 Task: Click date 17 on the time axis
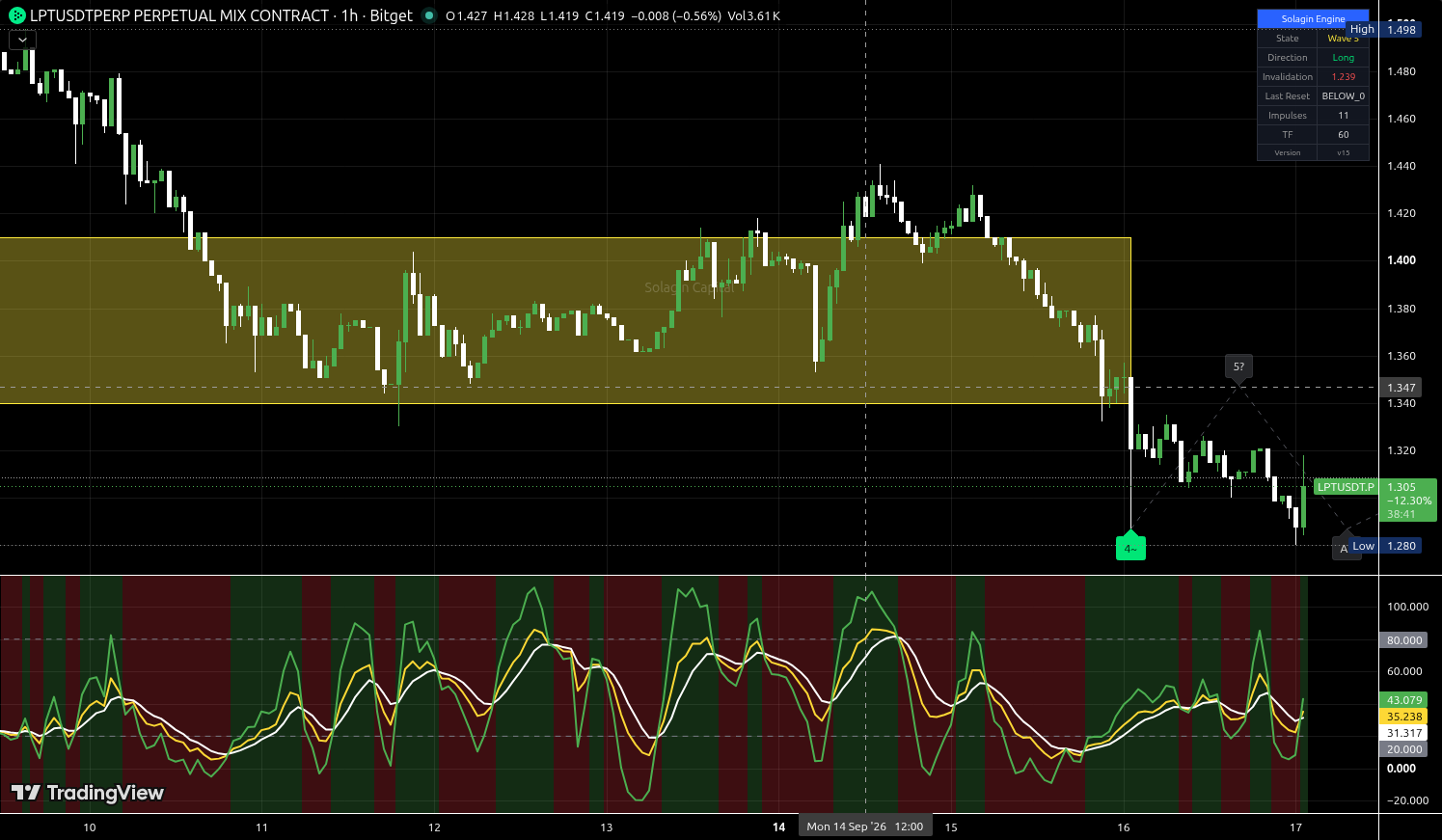(1296, 827)
